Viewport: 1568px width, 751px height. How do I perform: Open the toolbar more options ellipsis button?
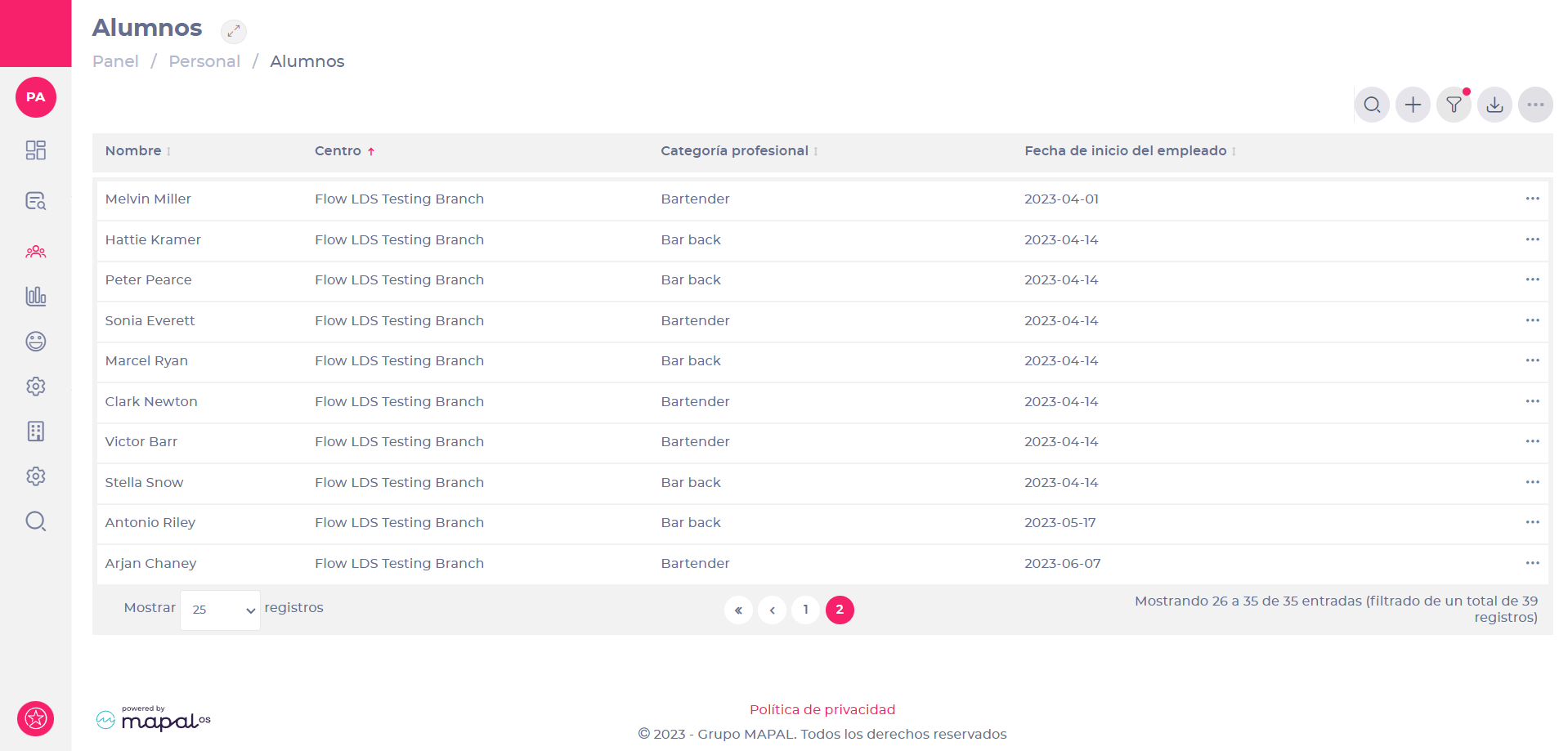pyautogui.click(x=1536, y=105)
